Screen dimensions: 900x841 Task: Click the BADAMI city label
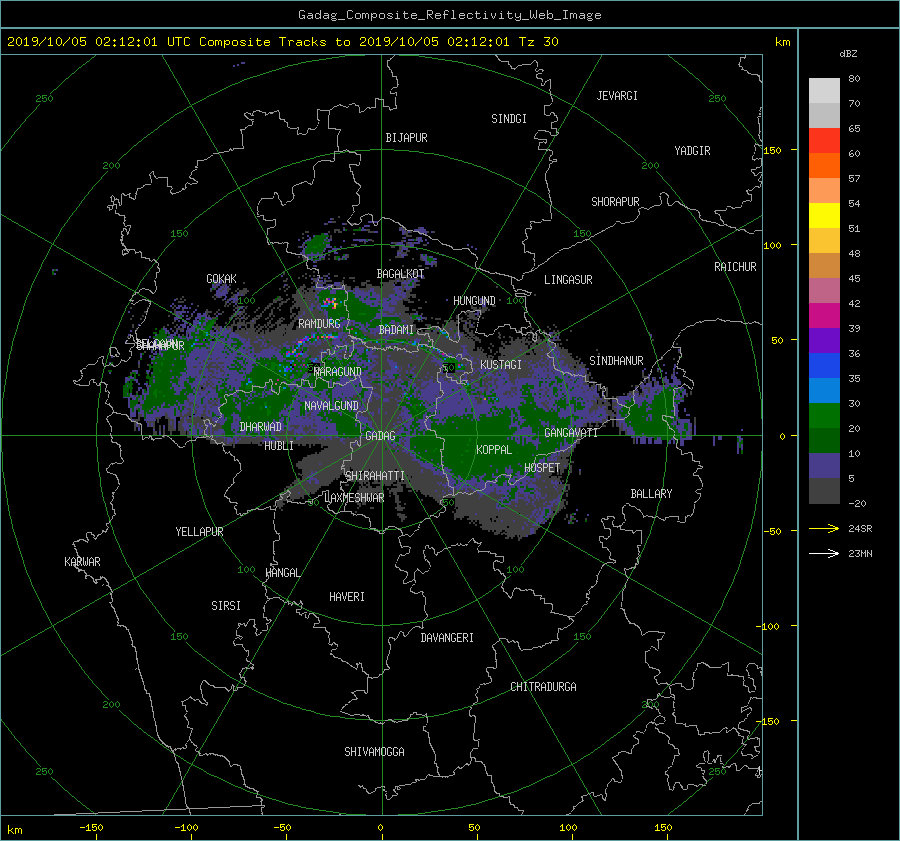[396, 330]
